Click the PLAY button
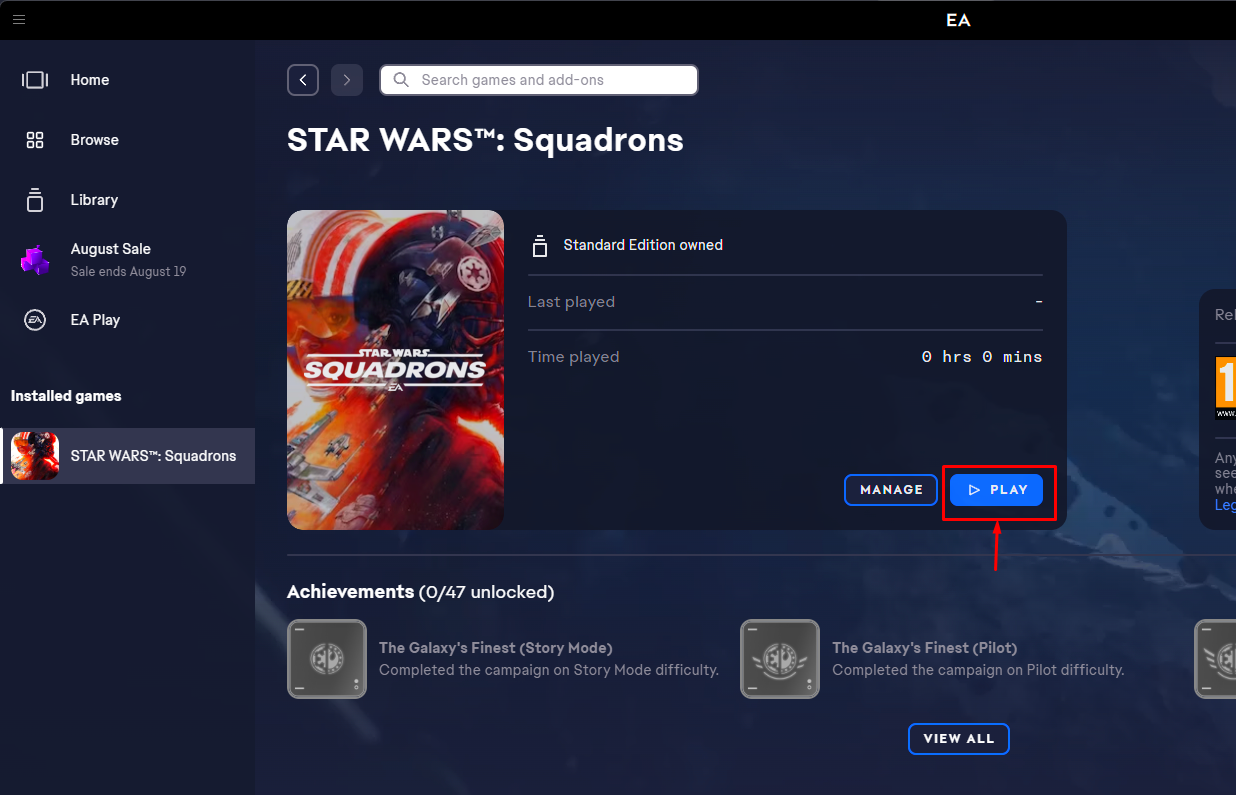This screenshot has height=795, width=1236. point(996,490)
